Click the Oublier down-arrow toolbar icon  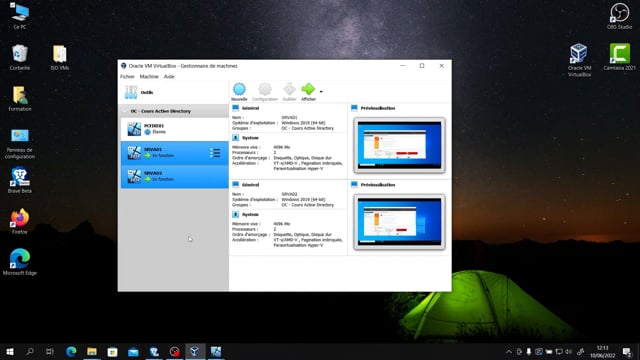pos(289,91)
